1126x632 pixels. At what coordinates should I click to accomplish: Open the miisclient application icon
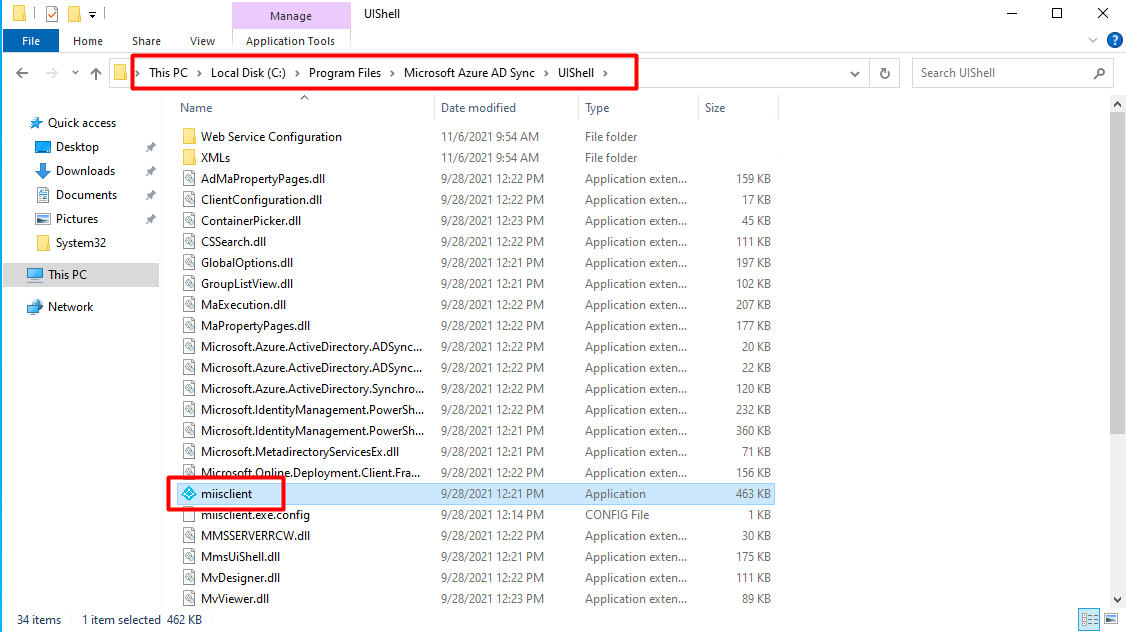tap(189, 493)
